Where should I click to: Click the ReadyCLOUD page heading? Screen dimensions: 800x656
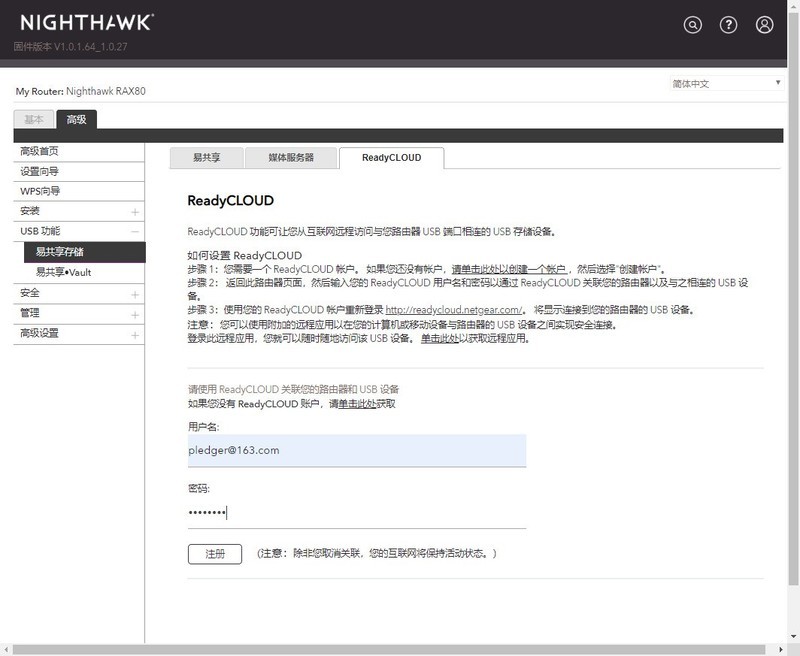[x=231, y=200]
